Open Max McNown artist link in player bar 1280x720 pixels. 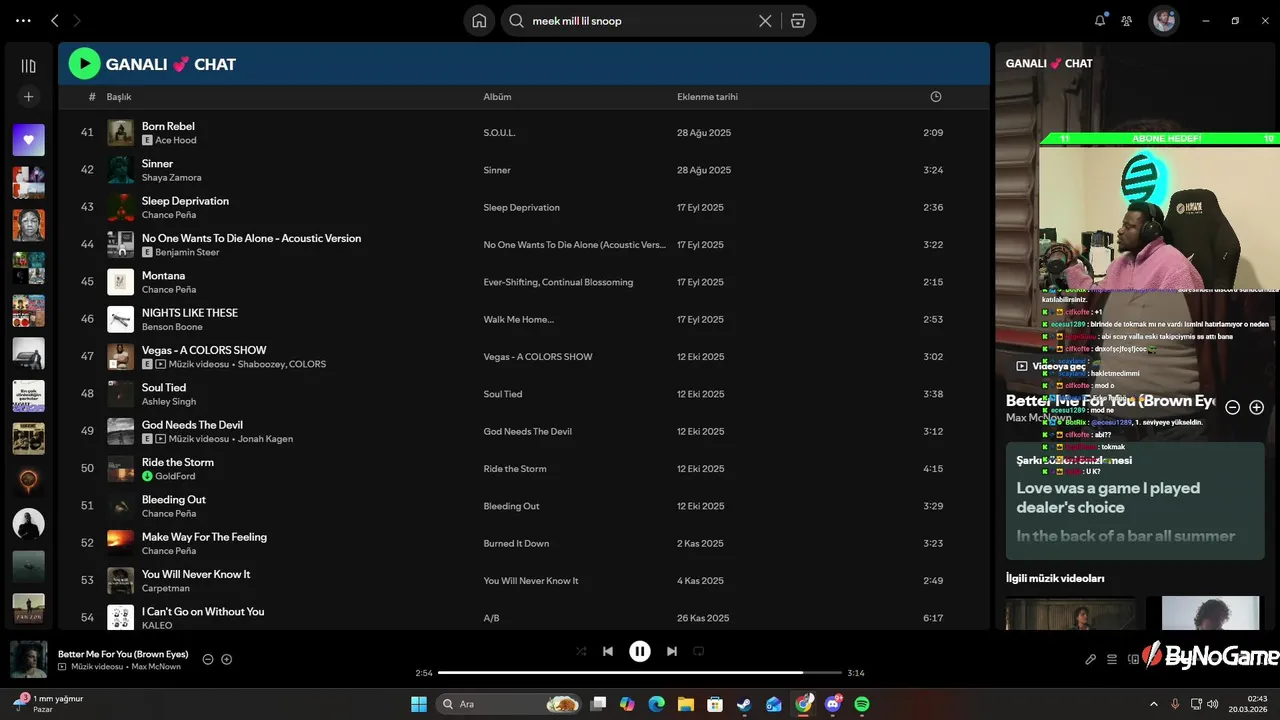(x=157, y=667)
